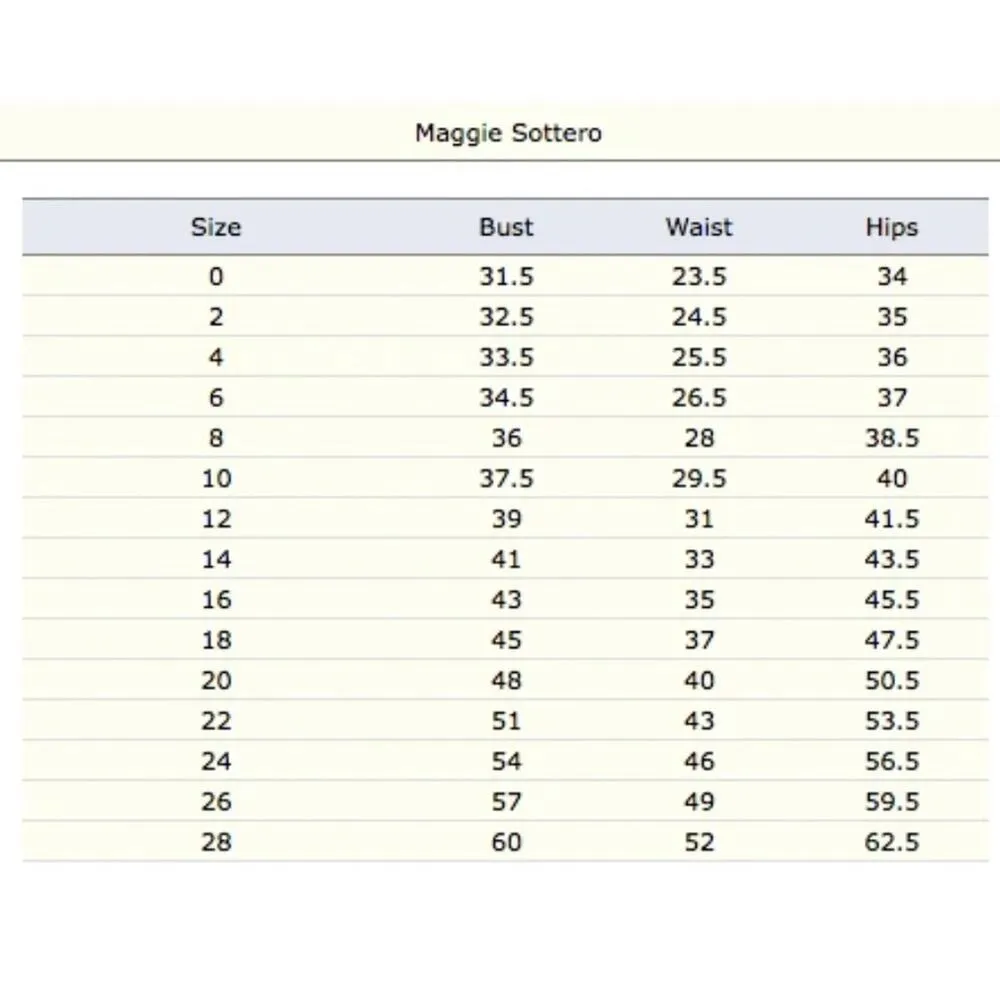Click the Maggie Sottero title text
Image resolution: width=1000 pixels, height=1000 pixels.
tap(508, 132)
